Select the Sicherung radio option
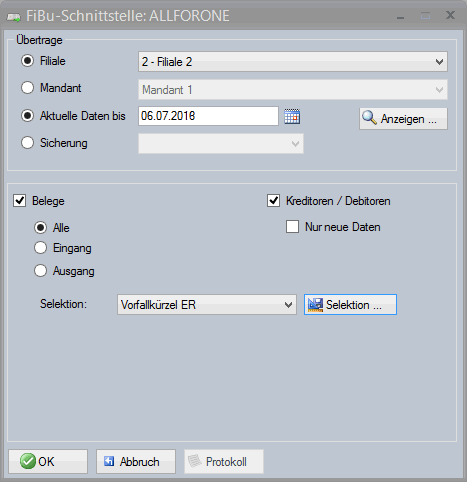This screenshot has width=467, height=482. point(27,143)
